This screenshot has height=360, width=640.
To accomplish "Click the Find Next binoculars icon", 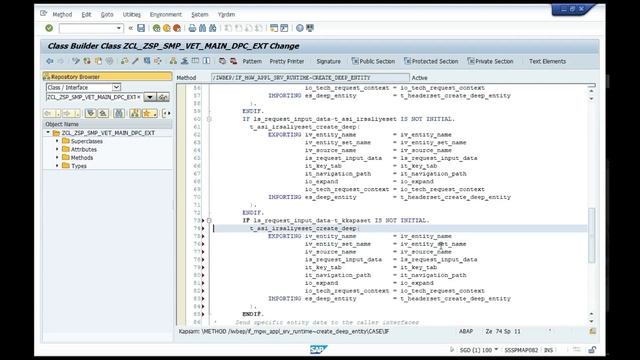I will point(213,28).
